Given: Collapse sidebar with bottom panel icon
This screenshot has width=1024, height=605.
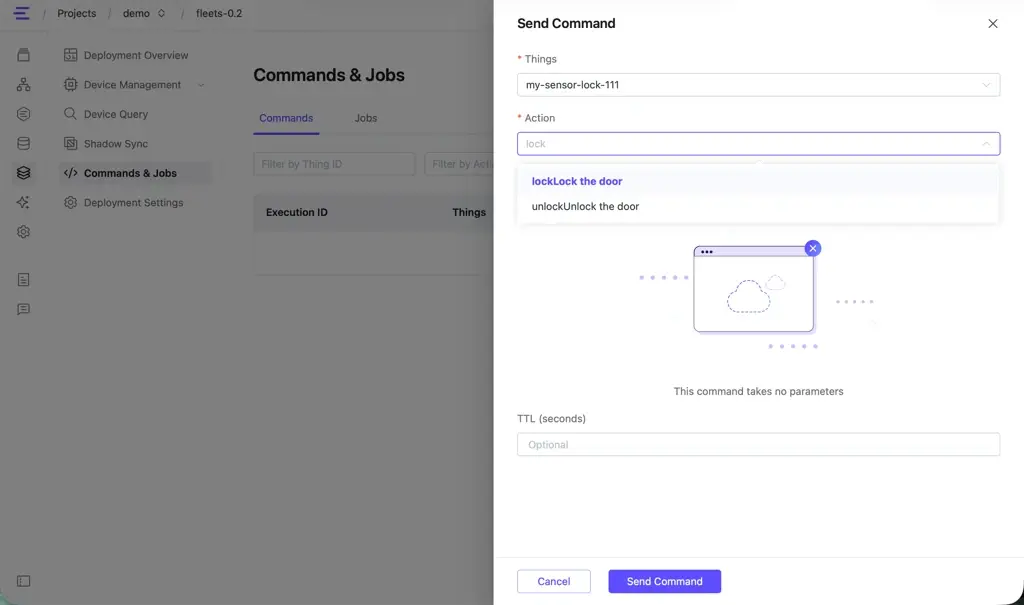Looking at the screenshot, I should click(24, 581).
